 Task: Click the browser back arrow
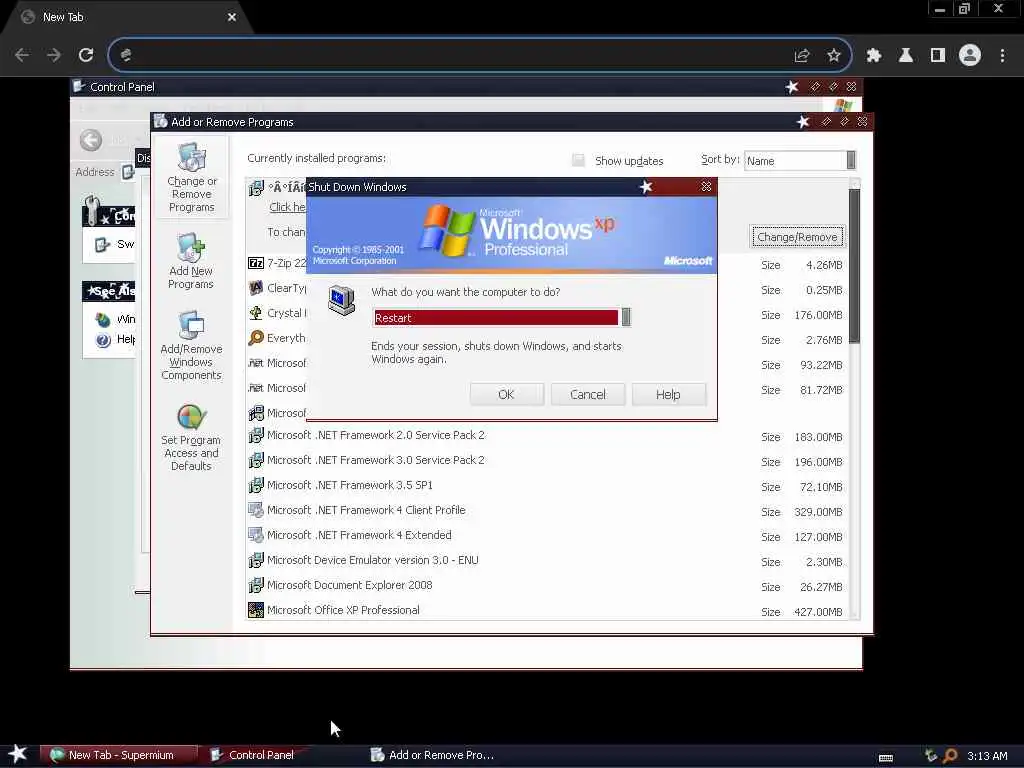[x=22, y=56]
